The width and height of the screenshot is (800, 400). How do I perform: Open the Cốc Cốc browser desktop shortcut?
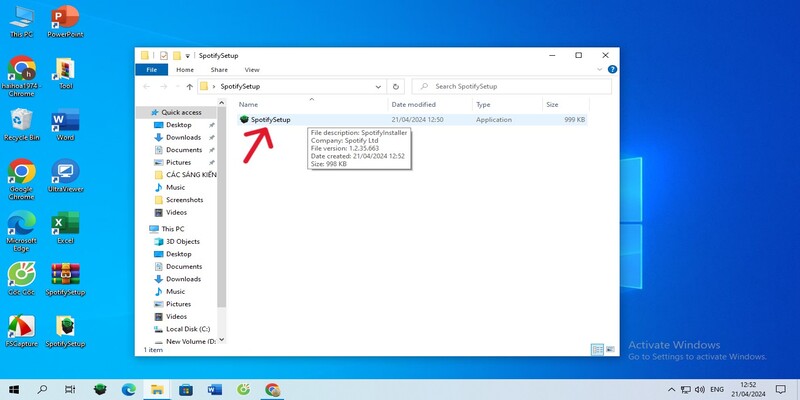point(21,280)
